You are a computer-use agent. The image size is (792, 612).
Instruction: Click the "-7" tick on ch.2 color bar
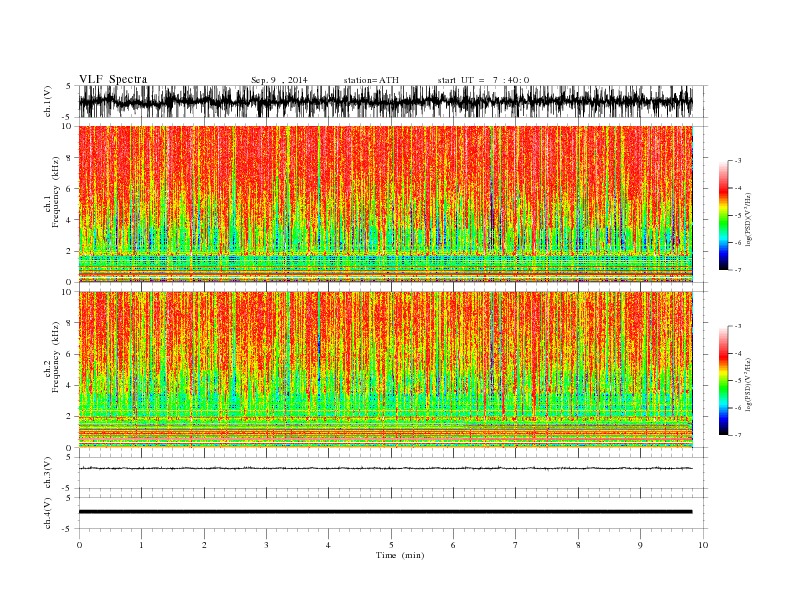click(x=737, y=435)
